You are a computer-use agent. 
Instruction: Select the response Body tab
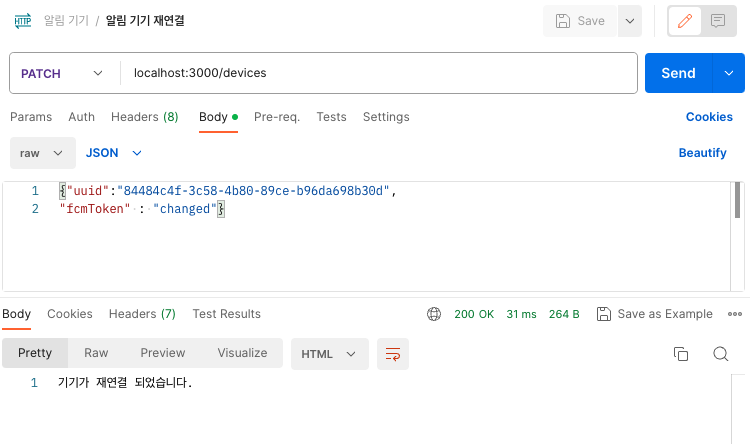[x=16, y=314]
